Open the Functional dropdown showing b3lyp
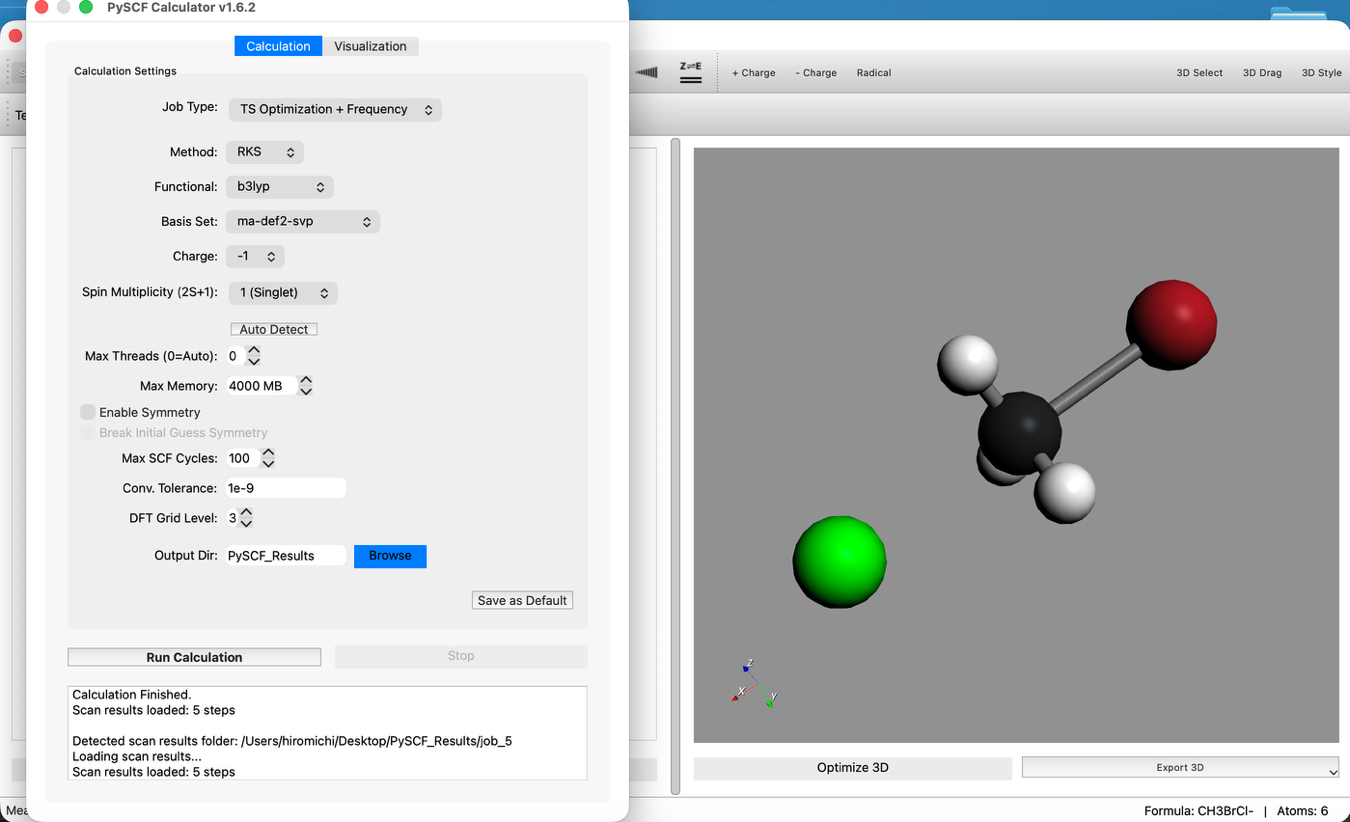 (279, 186)
